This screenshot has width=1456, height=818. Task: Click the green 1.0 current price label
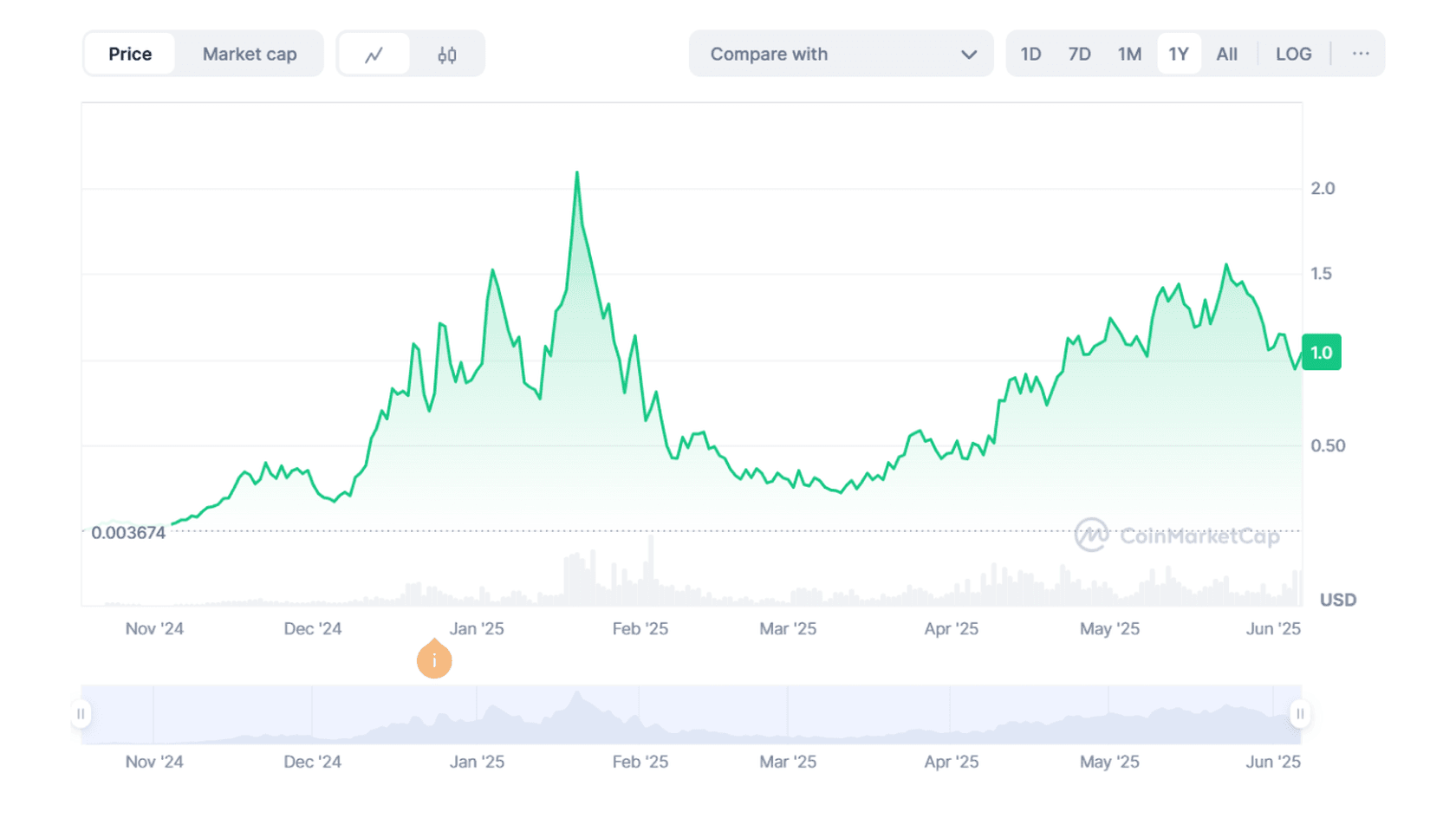tap(1322, 353)
